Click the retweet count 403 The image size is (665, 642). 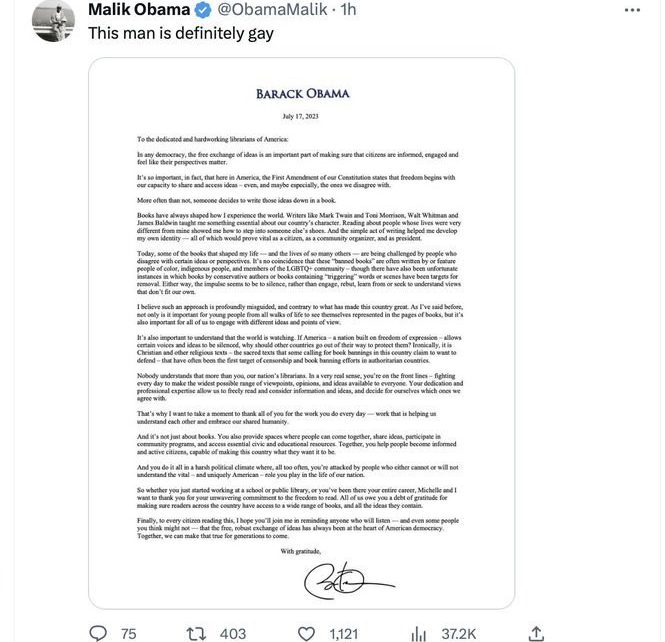pyautogui.click(x=232, y=633)
